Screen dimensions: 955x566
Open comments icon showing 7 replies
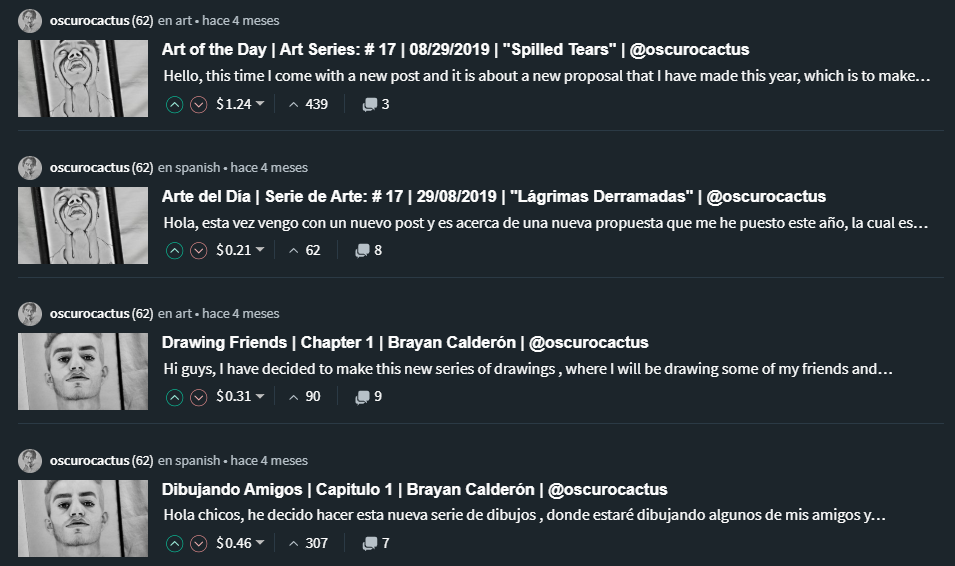pos(376,543)
